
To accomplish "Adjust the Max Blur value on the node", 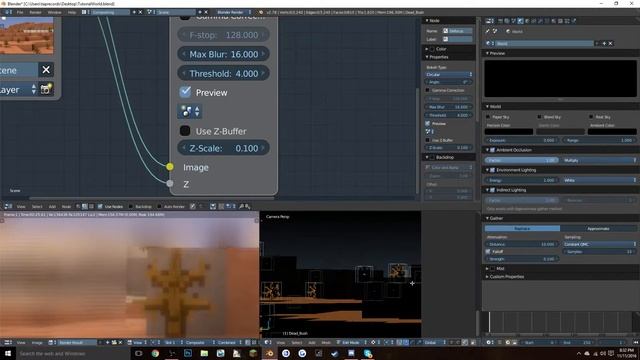I will 224,54.
